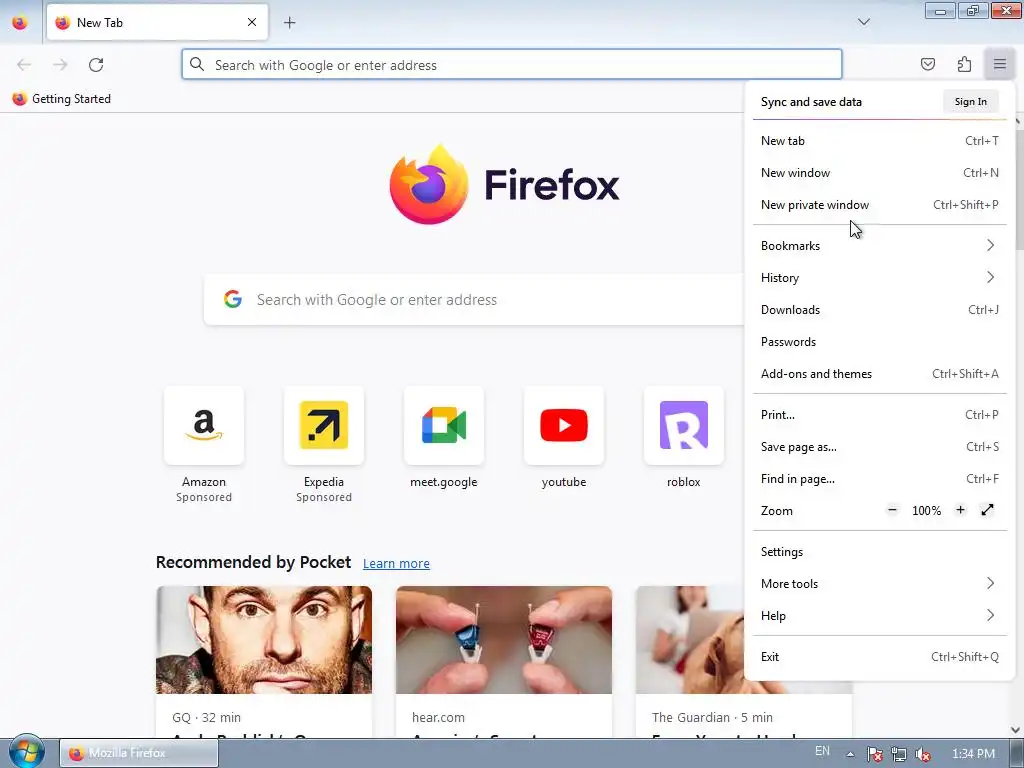Click the 1:34 PM clock
Image resolution: width=1024 pixels, height=768 pixels.
(x=974, y=754)
